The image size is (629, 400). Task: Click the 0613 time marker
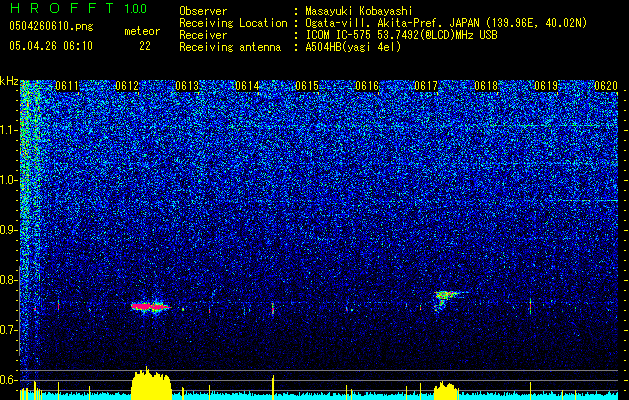187,86
